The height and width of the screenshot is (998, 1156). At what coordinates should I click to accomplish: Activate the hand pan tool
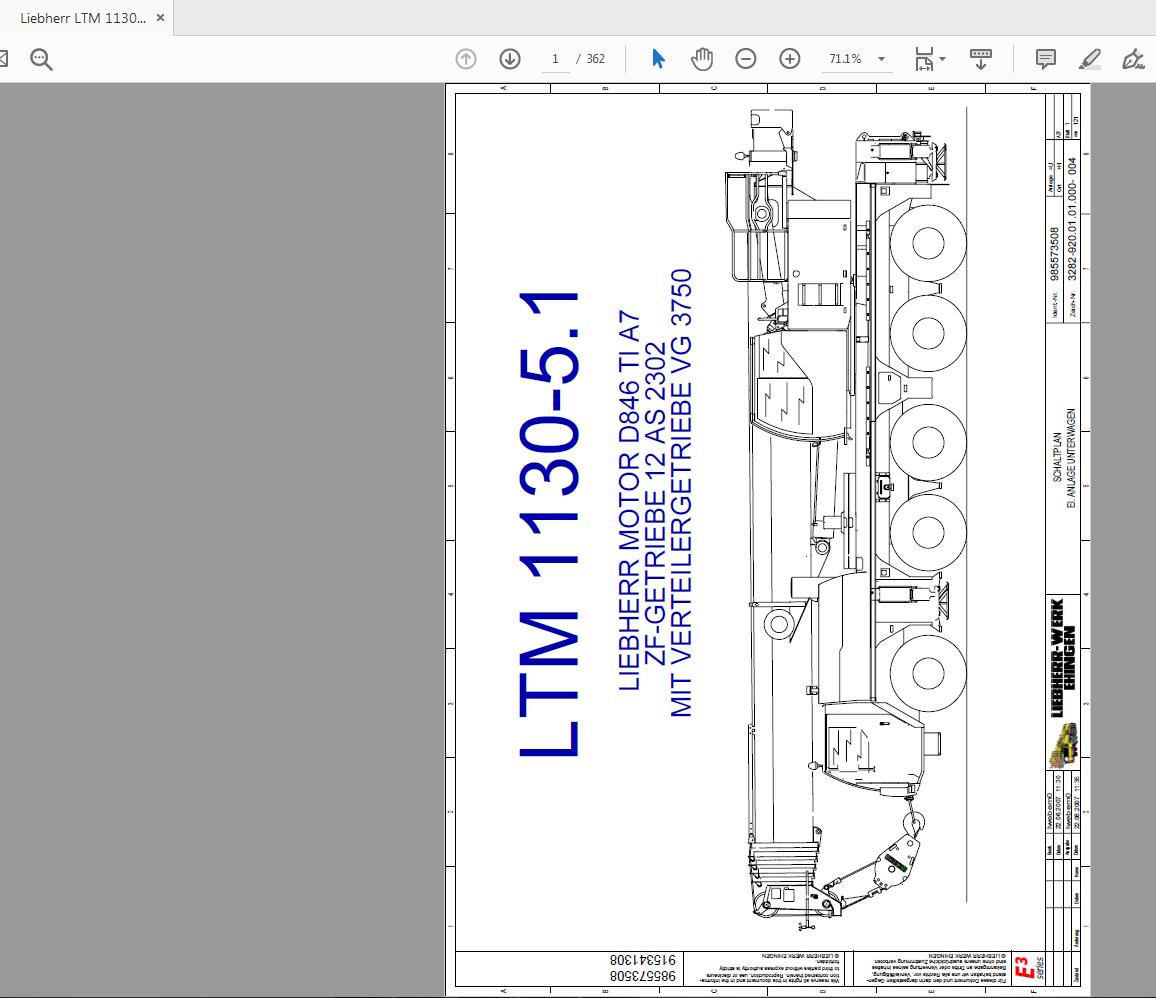click(x=702, y=59)
